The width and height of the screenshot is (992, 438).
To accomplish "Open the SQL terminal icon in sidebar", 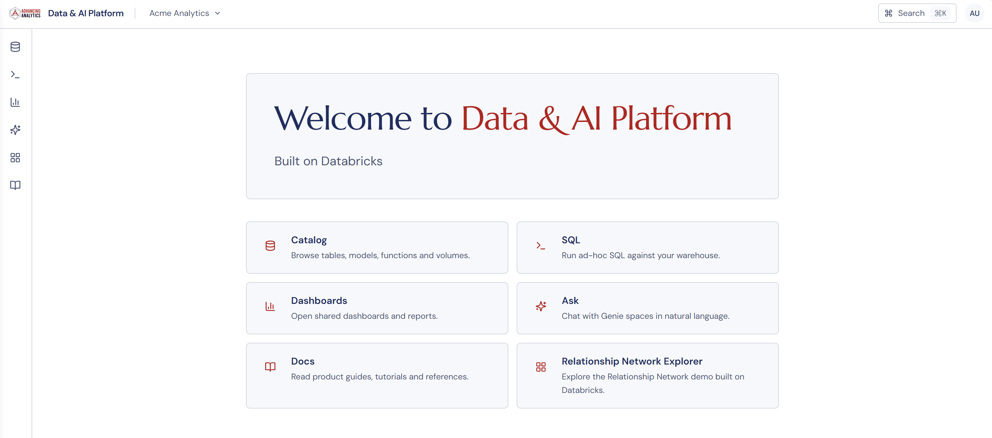I will coord(15,75).
